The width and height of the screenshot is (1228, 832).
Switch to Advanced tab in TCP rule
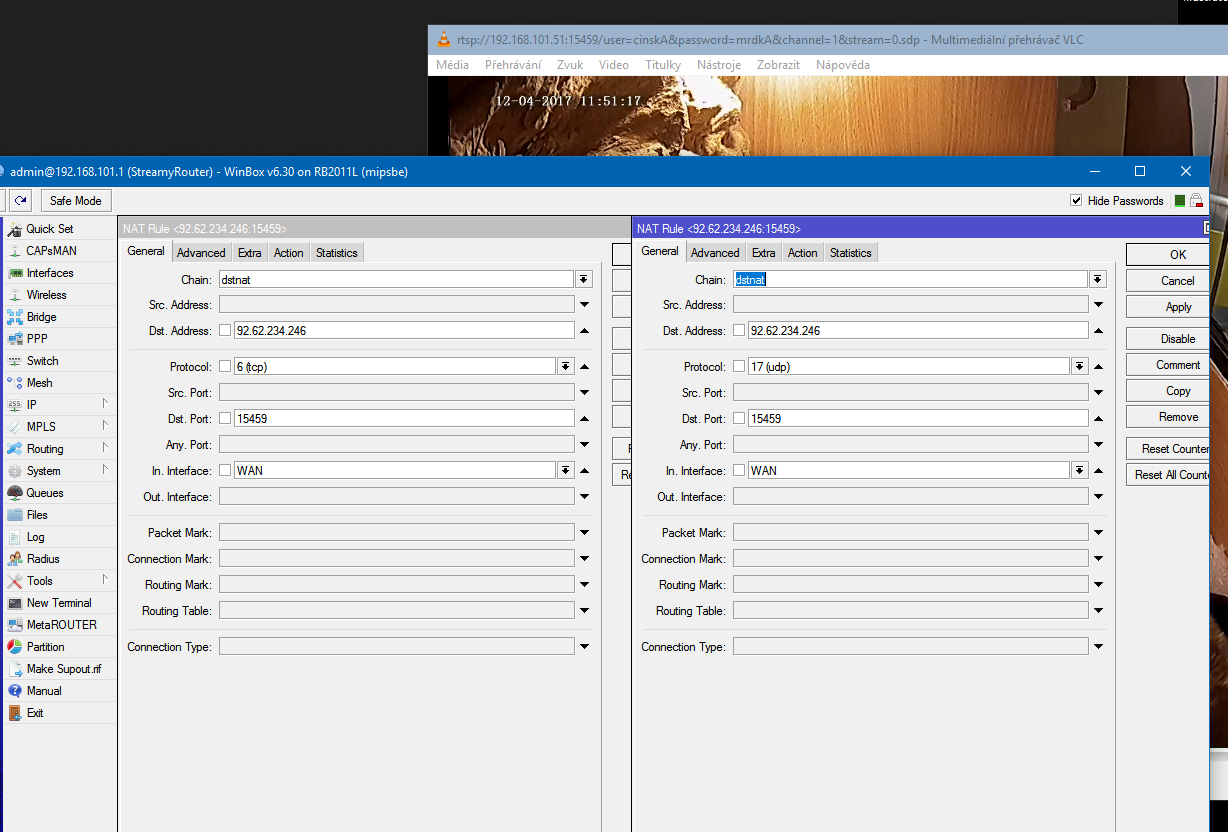coord(201,253)
